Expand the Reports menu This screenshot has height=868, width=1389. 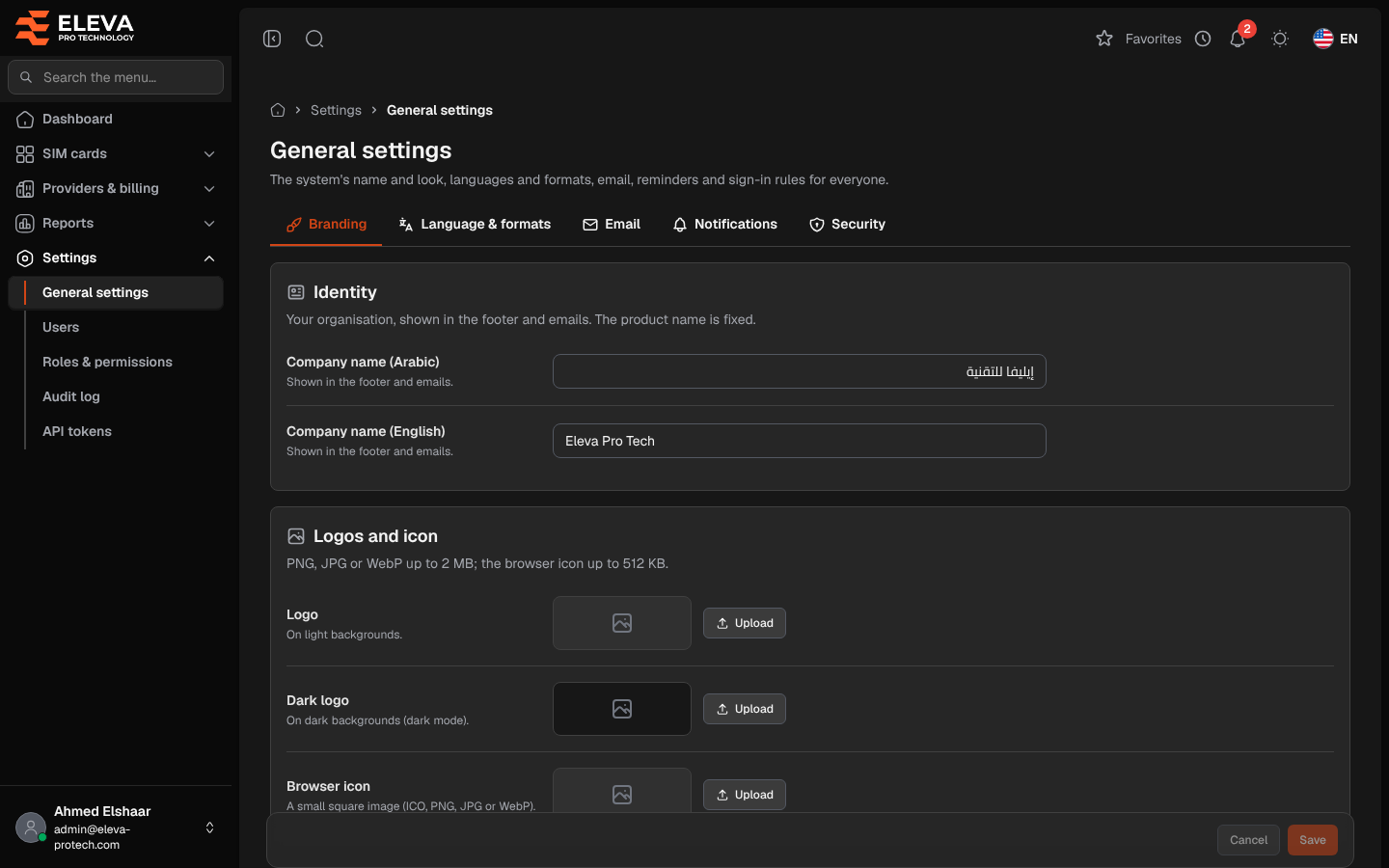click(116, 223)
